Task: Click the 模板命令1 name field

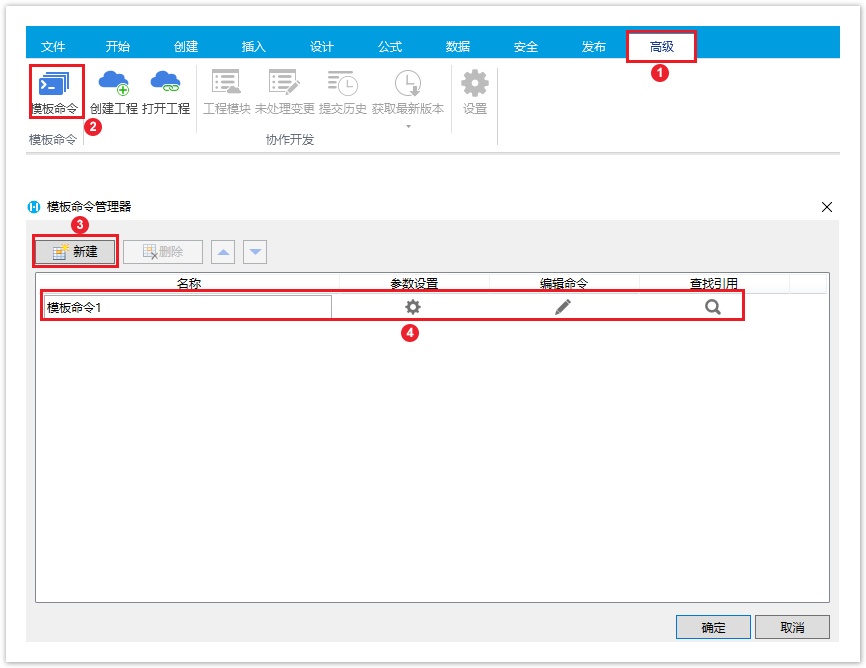Action: coord(188,307)
